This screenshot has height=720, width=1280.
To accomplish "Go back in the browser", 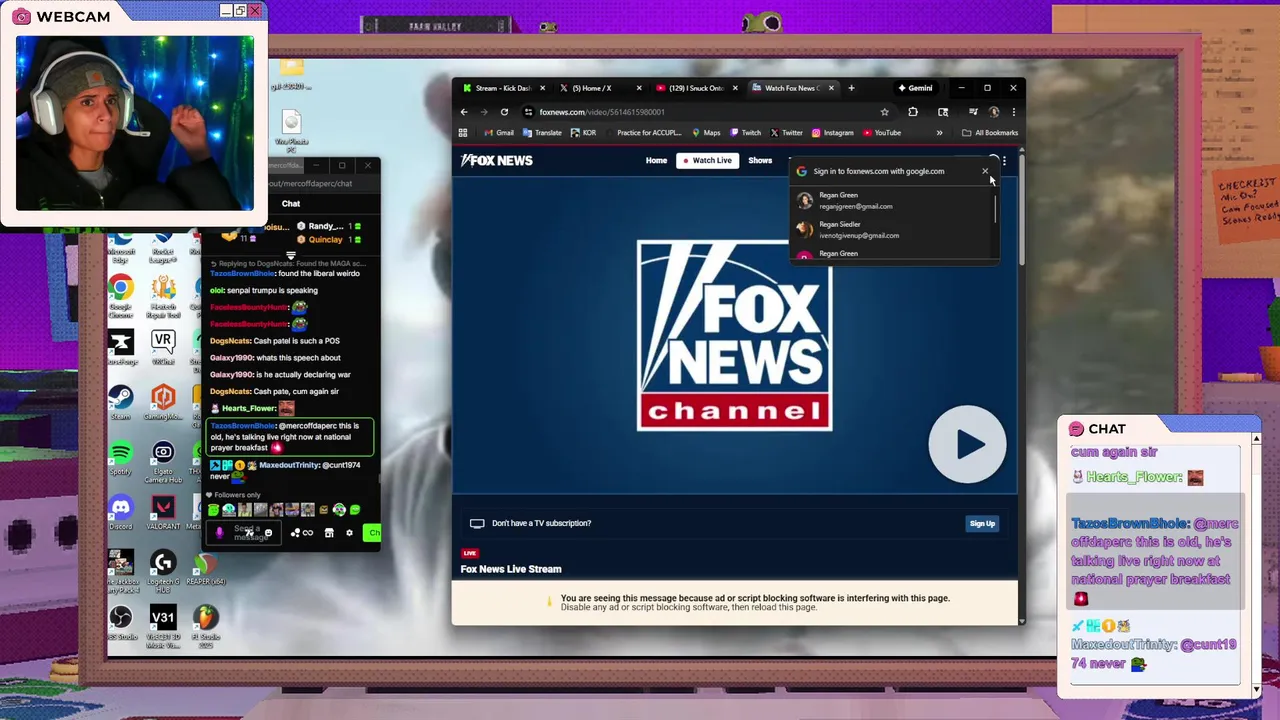I will tap(464, 112).
